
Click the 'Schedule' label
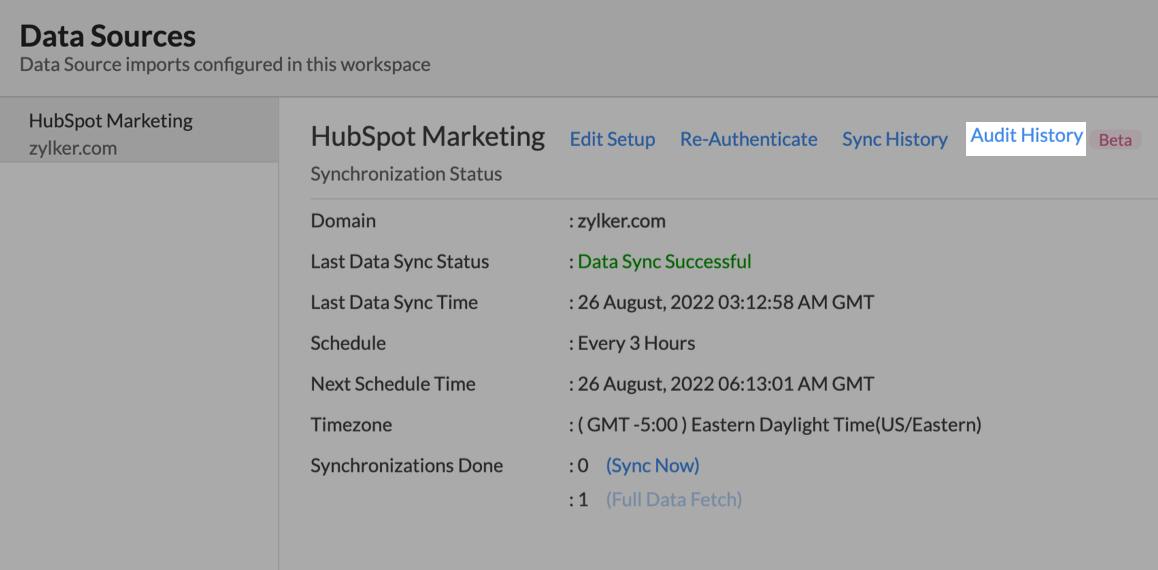(349, 343)
